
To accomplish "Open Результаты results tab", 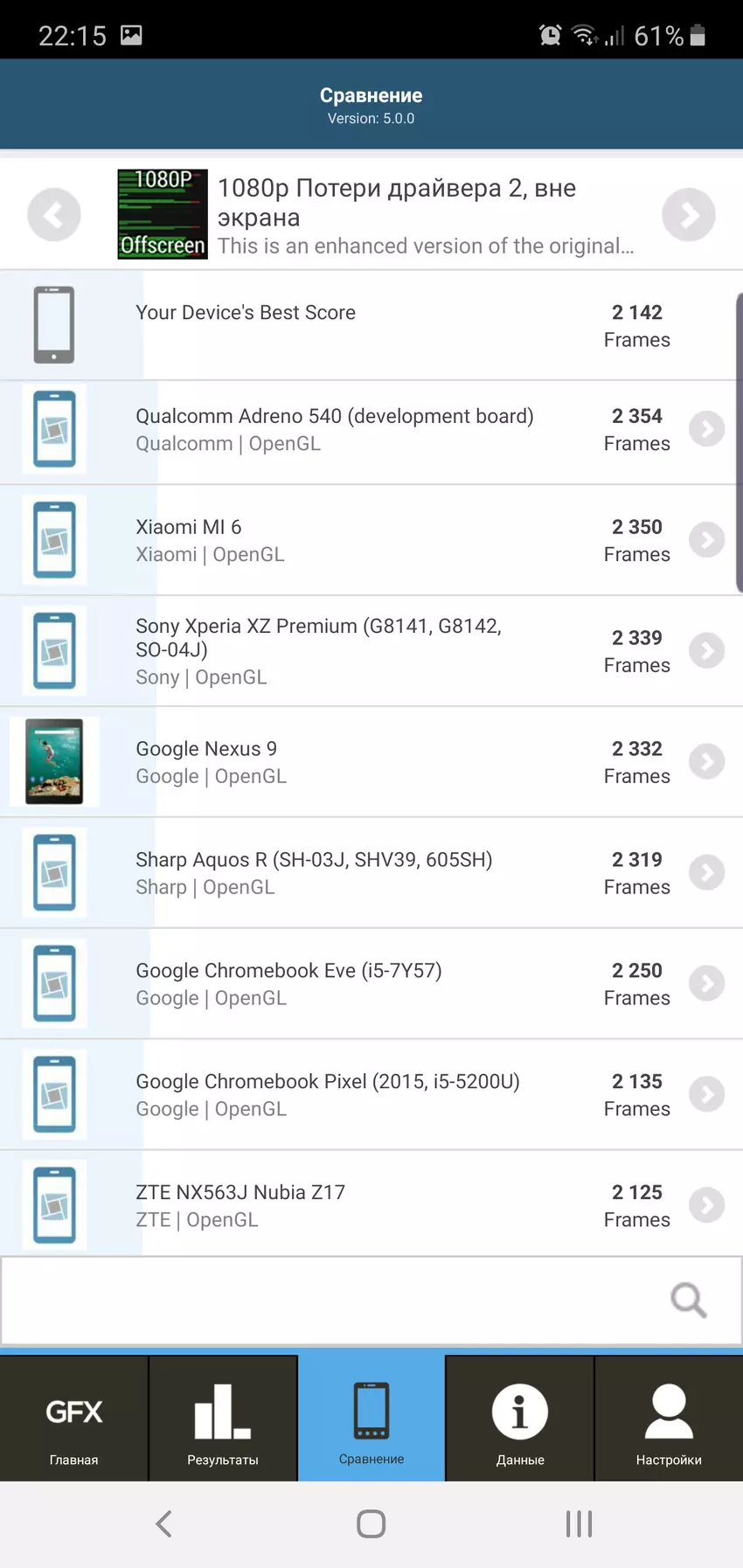I will (x=223, y=1419).
